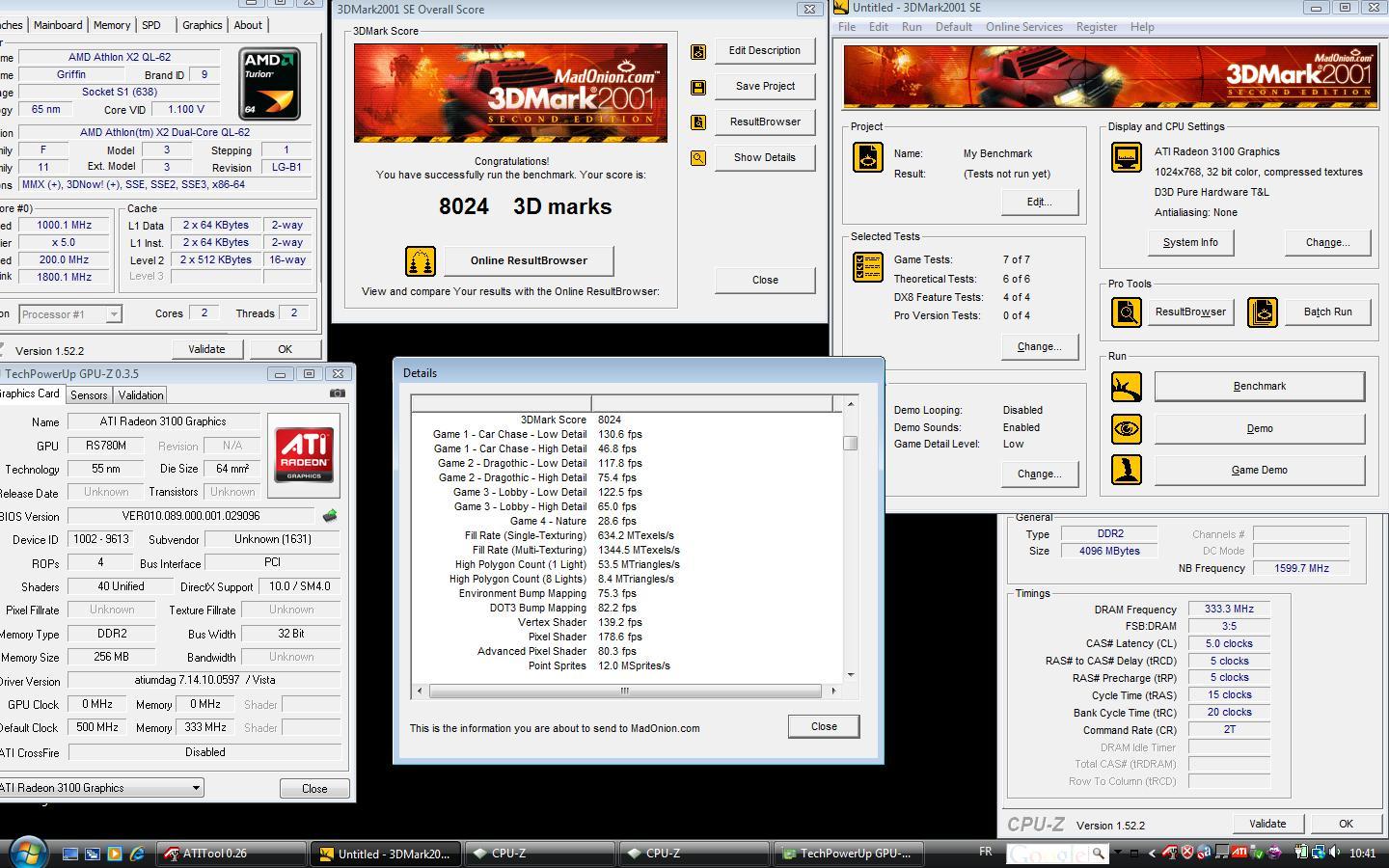The width and height of the screenshot is (1389, 868).
Task: Click the Details horizontal scroll-right arrow
Action: [x=833, y=691]
